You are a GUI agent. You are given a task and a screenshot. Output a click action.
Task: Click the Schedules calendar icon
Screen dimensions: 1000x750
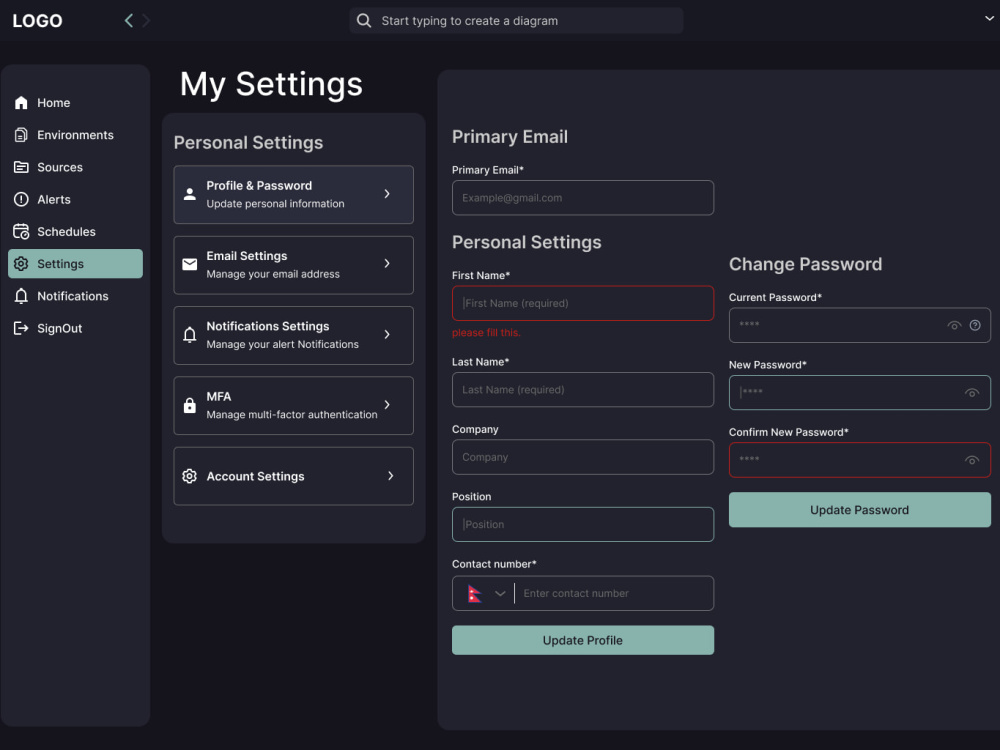(21, 232)
